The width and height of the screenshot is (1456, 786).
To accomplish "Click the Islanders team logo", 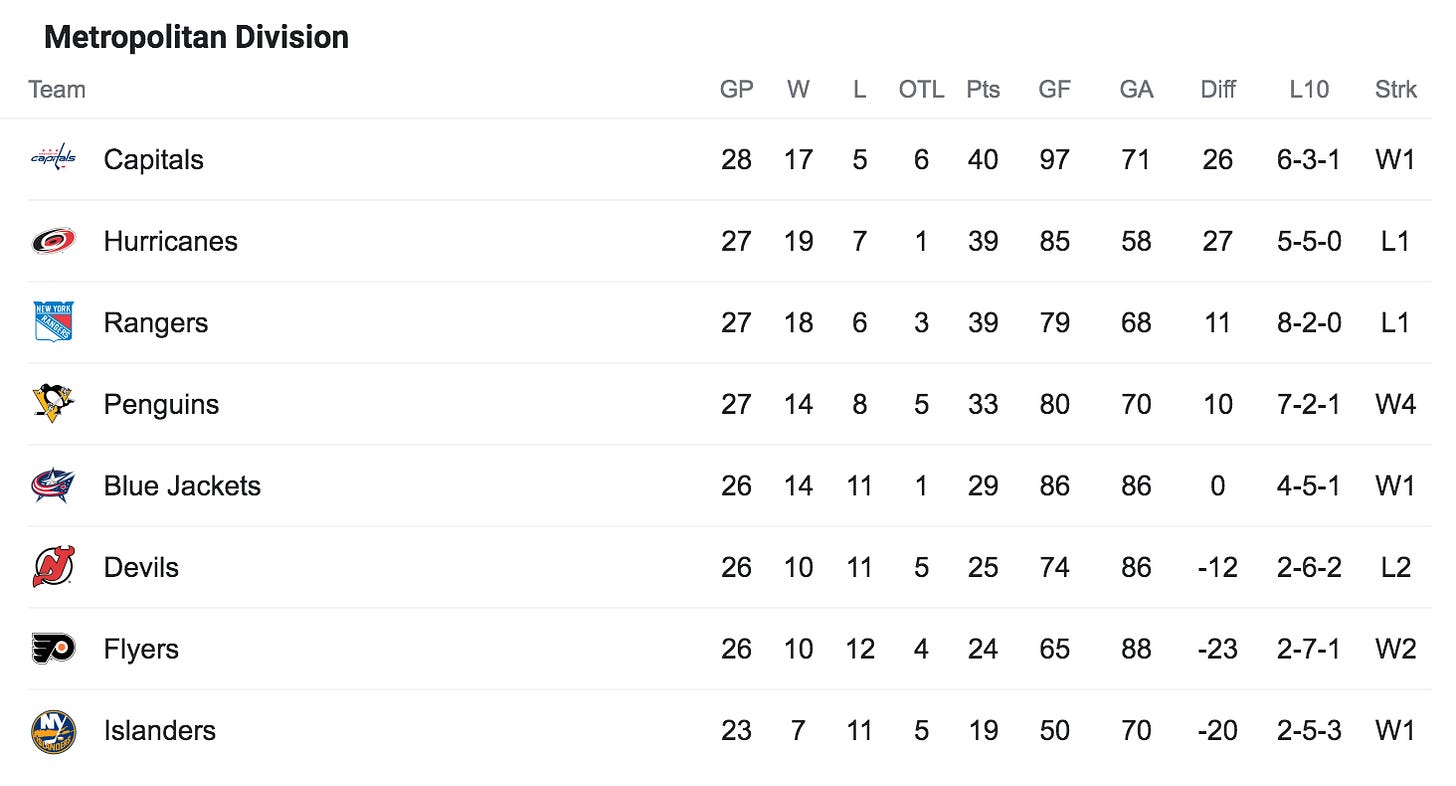I will tap(53, 731).
